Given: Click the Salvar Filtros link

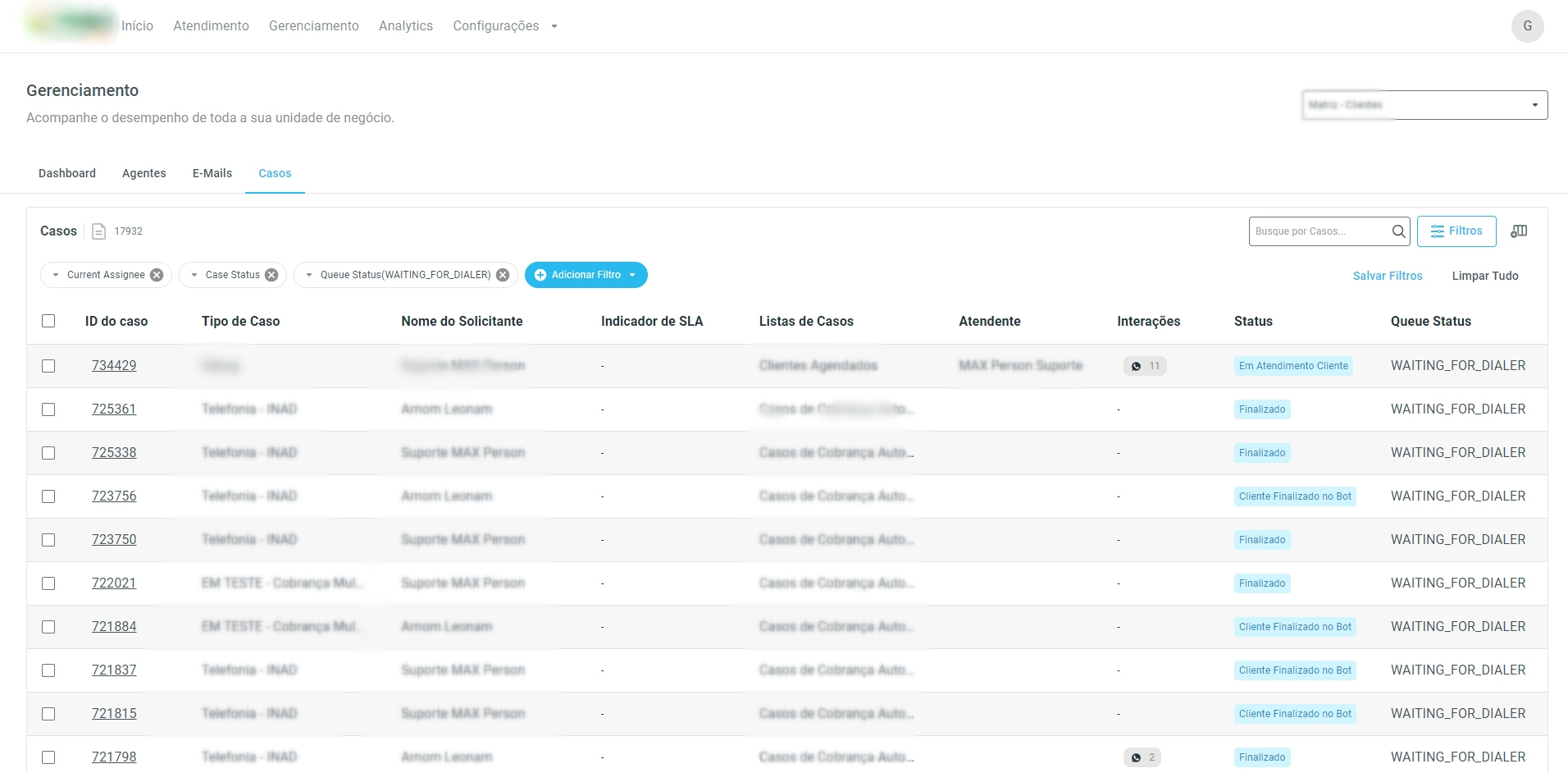Looking at the screenshot, I should [x=1387, y=276].
